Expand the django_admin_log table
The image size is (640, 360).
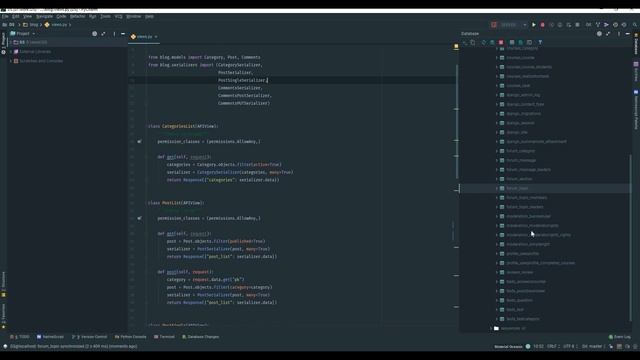click(x=497, y=95)
